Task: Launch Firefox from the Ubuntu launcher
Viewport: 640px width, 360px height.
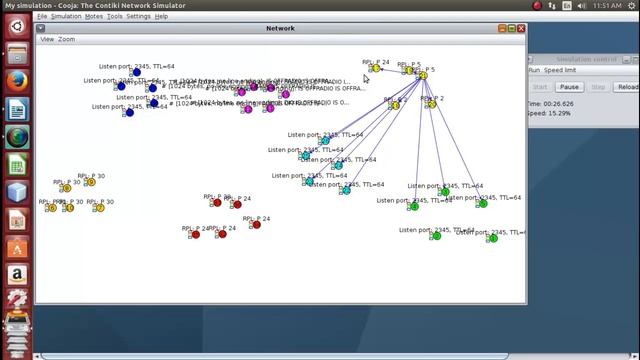Action: click(17, 81)
